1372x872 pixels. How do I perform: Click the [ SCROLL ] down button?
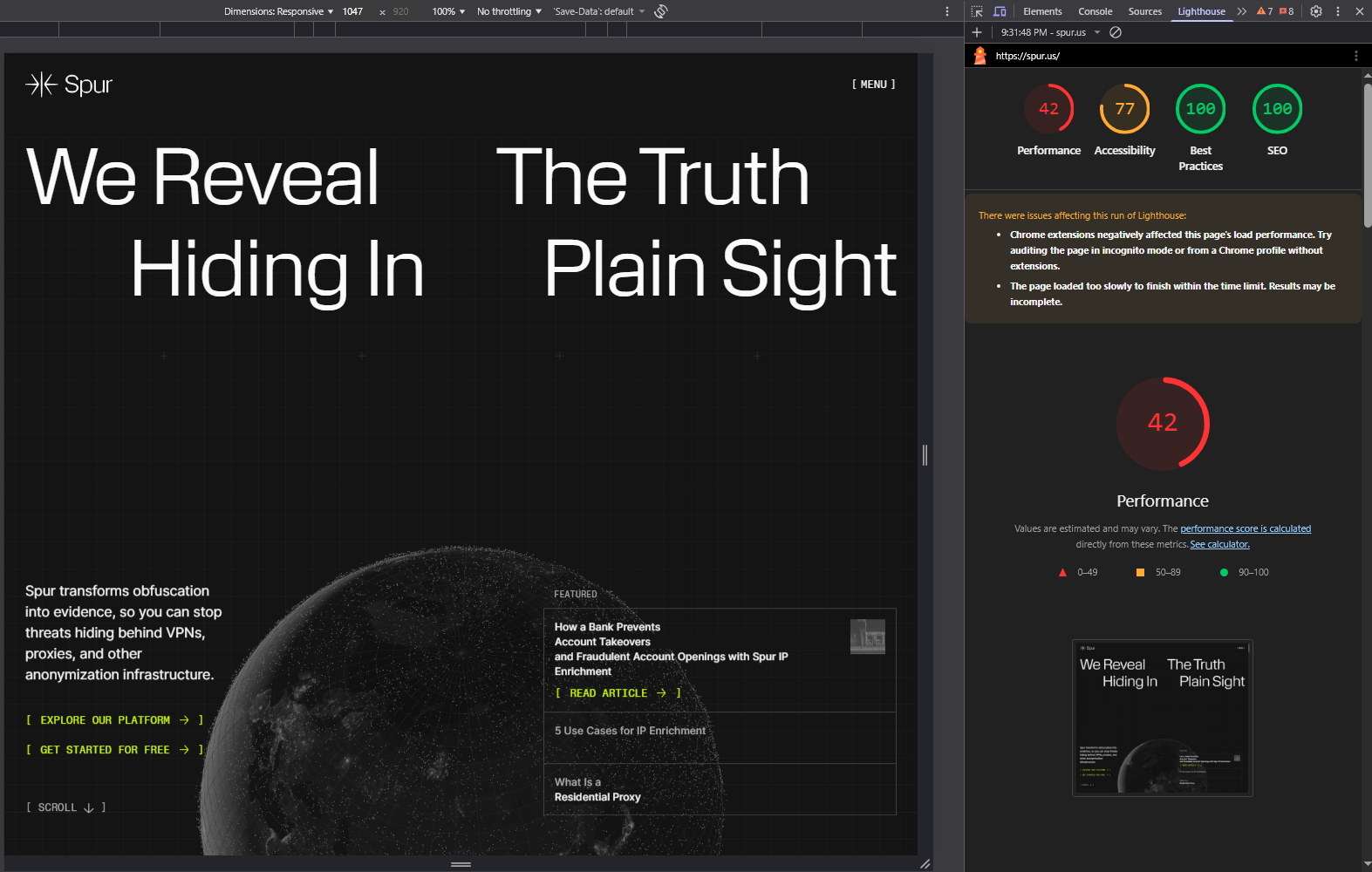coord(65,807)
